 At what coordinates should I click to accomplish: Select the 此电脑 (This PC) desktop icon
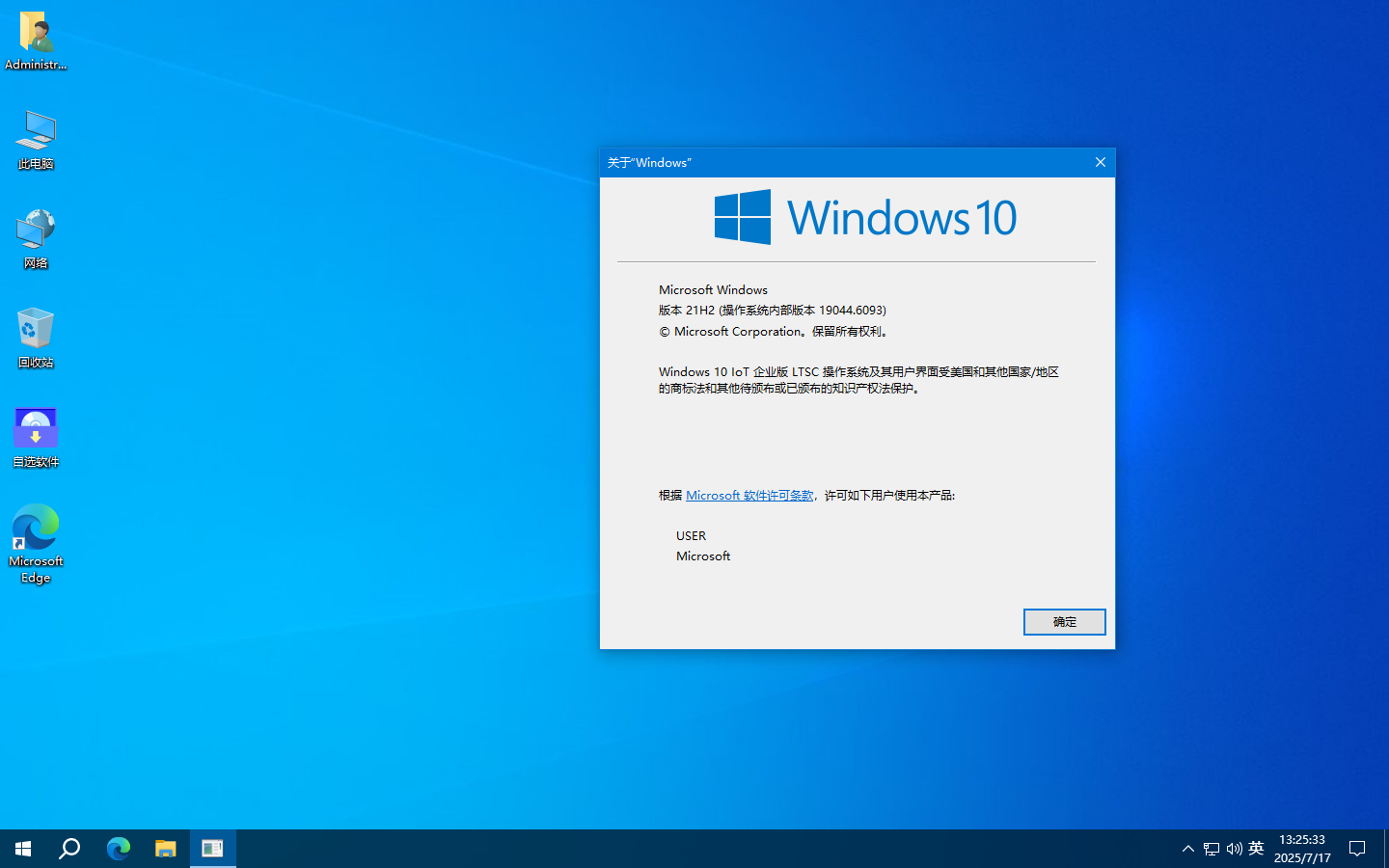point(36,141)
